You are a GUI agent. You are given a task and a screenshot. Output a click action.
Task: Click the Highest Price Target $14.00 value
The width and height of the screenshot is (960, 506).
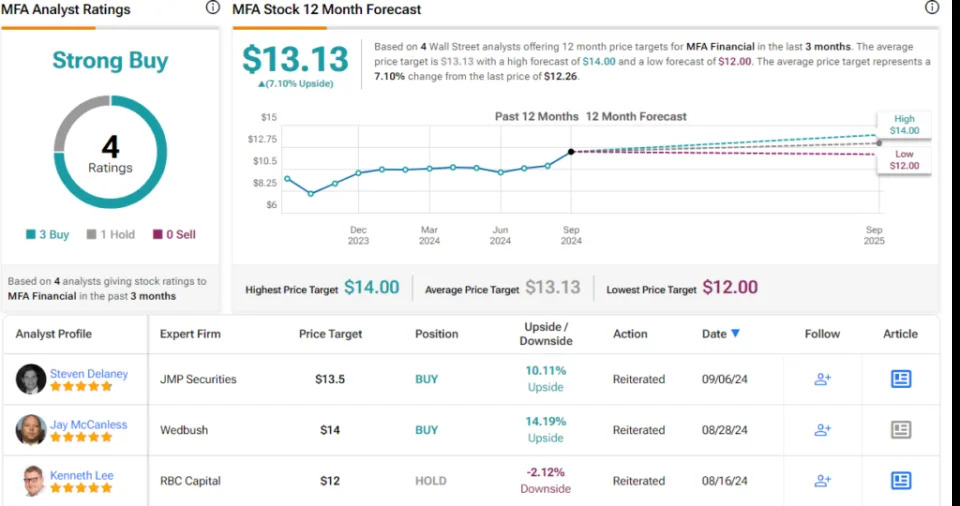click(x=372, y=287)
